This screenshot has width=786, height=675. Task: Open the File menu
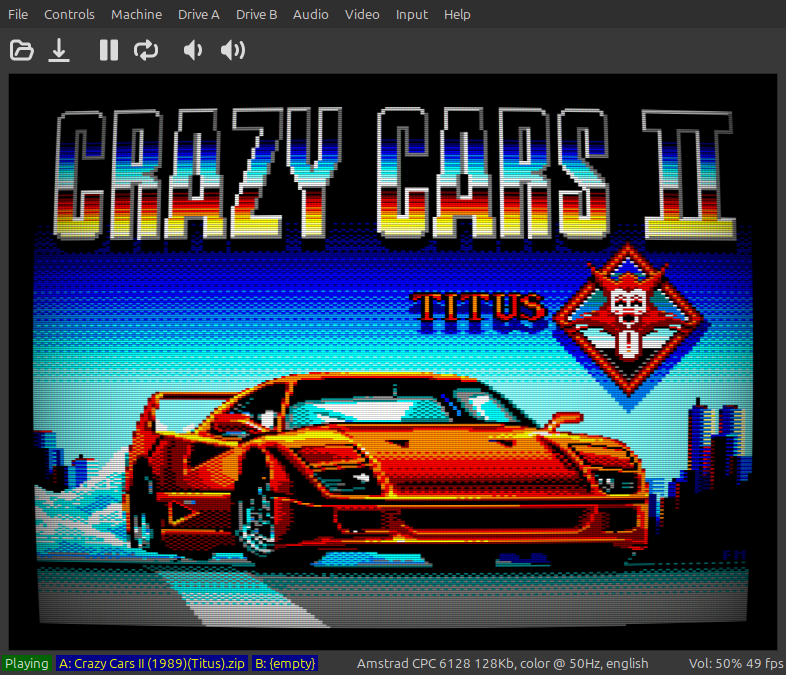(18, 15)
